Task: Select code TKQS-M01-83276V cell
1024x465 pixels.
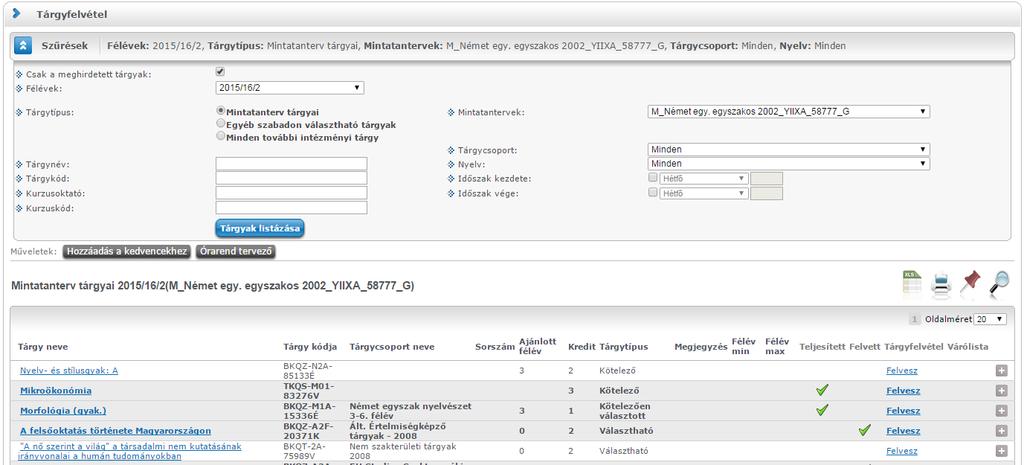Action: click(310, 391)
